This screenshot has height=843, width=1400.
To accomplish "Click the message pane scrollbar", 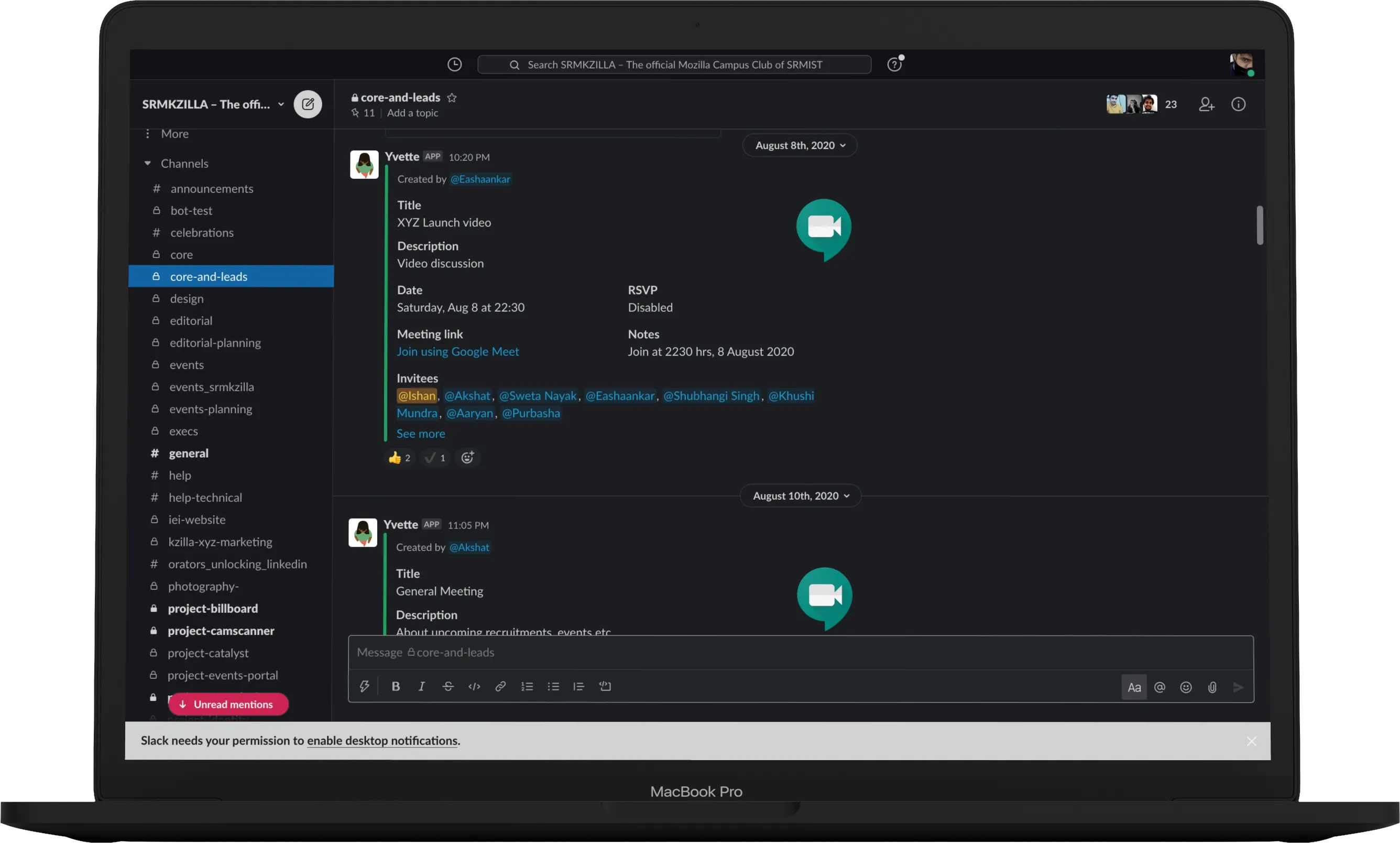I will (1260, 225).
